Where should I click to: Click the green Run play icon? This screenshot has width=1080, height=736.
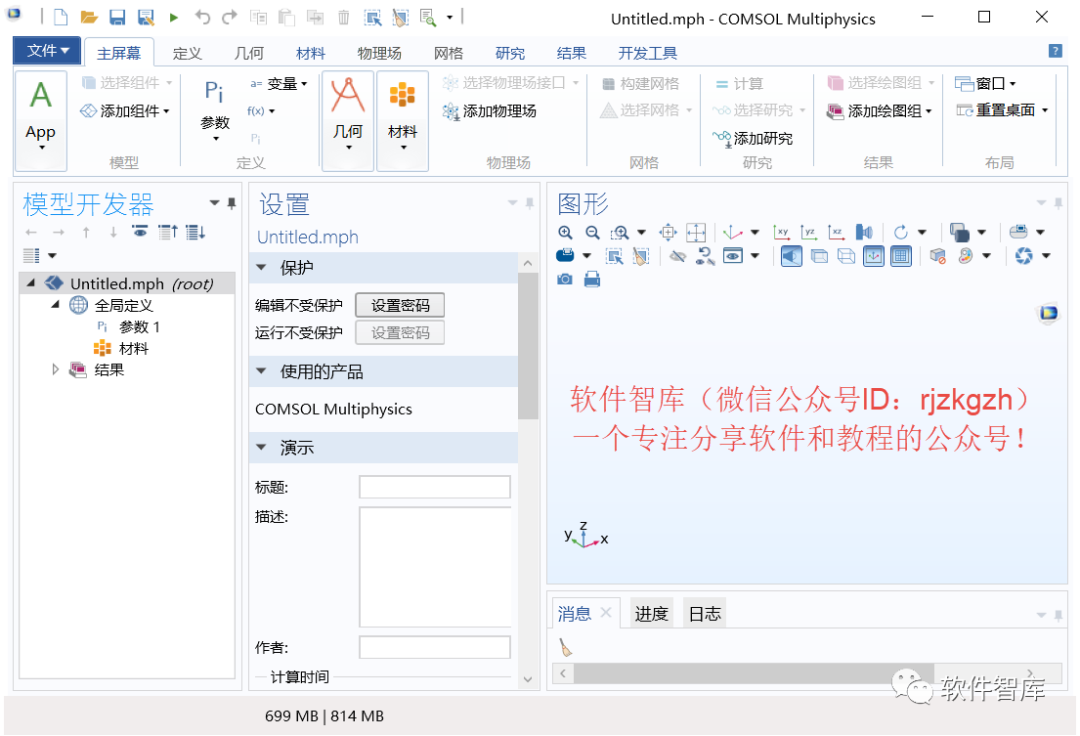tap(174, 17)
